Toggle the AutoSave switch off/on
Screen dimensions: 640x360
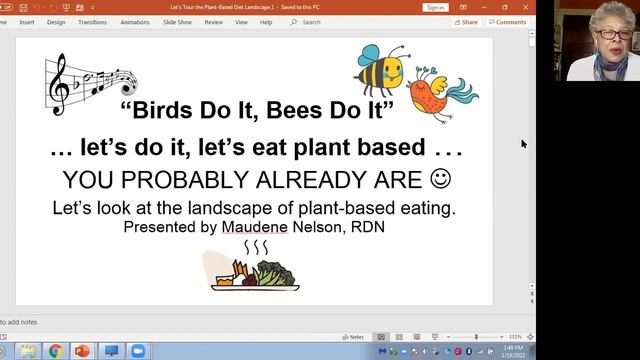(x=6, y=7)
